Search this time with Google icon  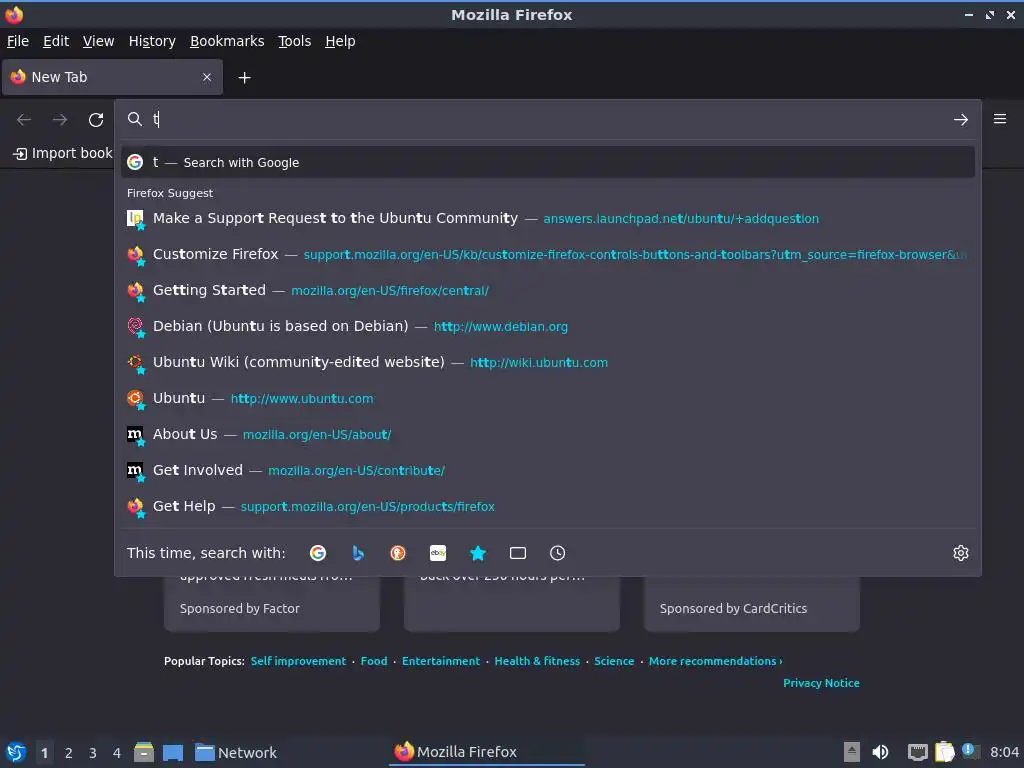click(318, 553)
